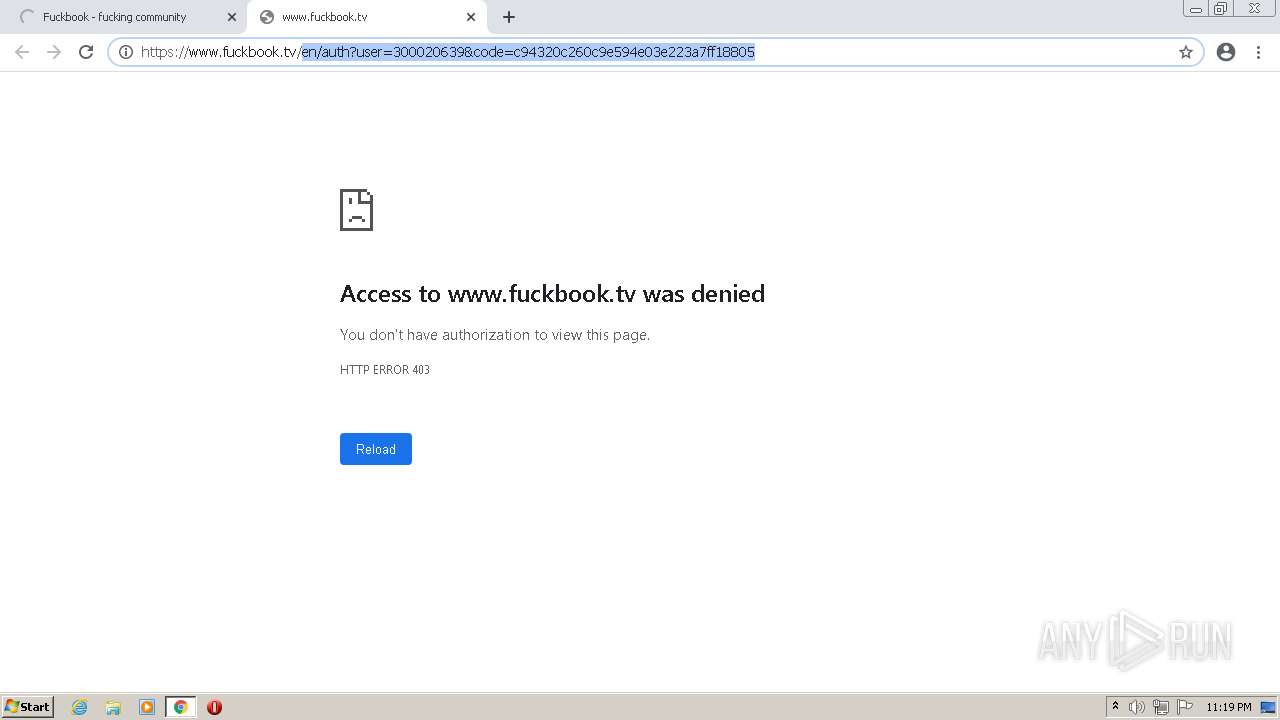The image size is (1280, 720).
Task: Click the volume speaker tray icon
Action: click(1136, 707)
